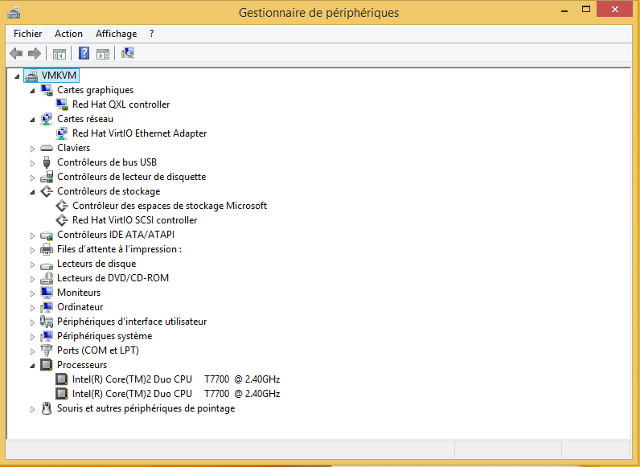Viewport: 640px width, 467px height.
Task: Select the second Intel Core2 Duo T7700 entry
Action: point(176,394)
